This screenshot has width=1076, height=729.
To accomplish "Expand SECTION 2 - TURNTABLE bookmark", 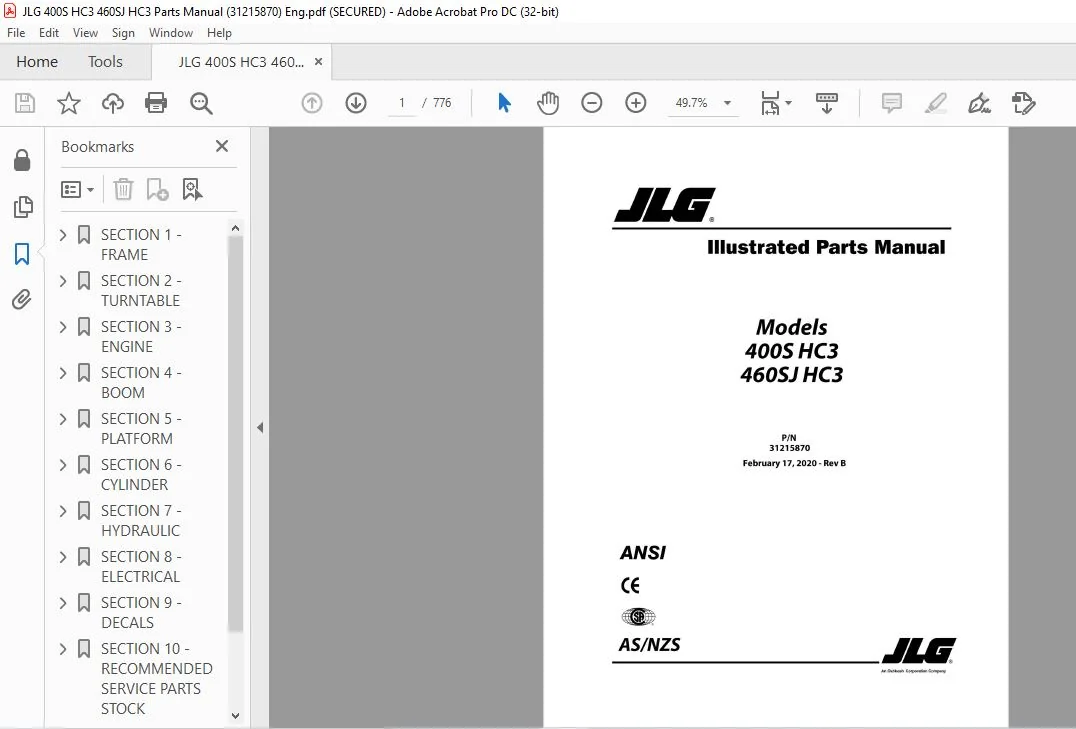I will tap(63, 281).
